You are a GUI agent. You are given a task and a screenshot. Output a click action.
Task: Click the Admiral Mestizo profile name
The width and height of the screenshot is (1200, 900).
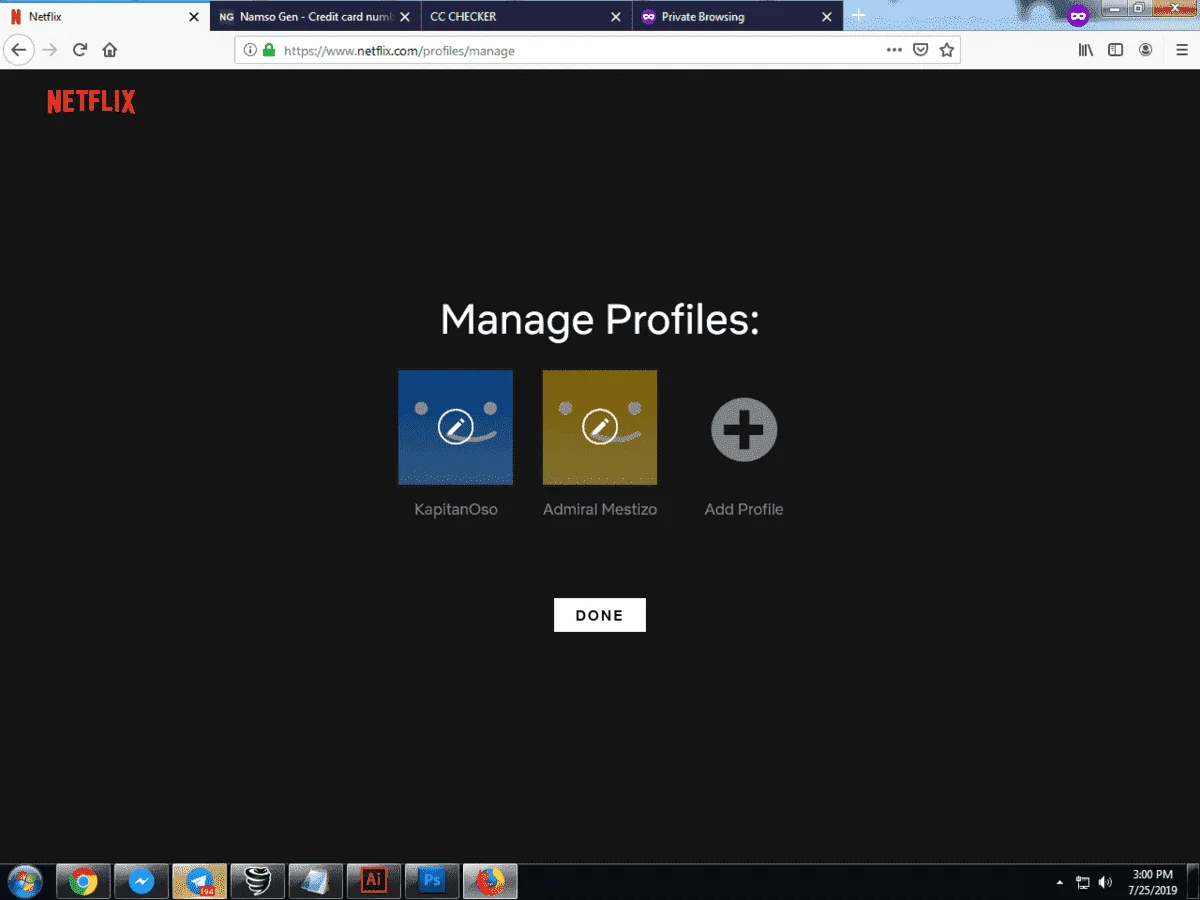click(x=600, y=509)
